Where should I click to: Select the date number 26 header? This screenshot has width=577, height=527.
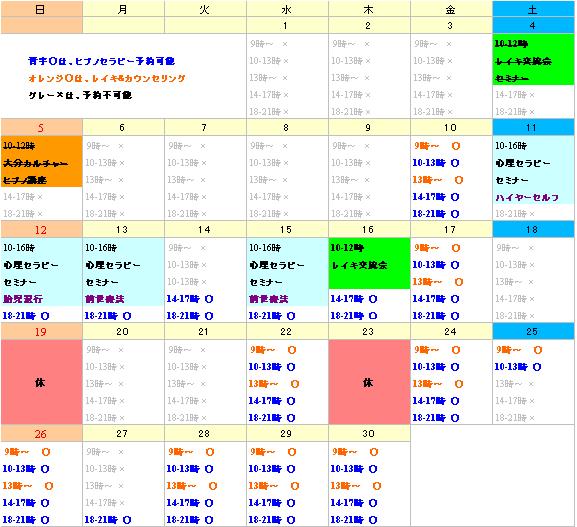pyautogui.click(x=42, y=434)
